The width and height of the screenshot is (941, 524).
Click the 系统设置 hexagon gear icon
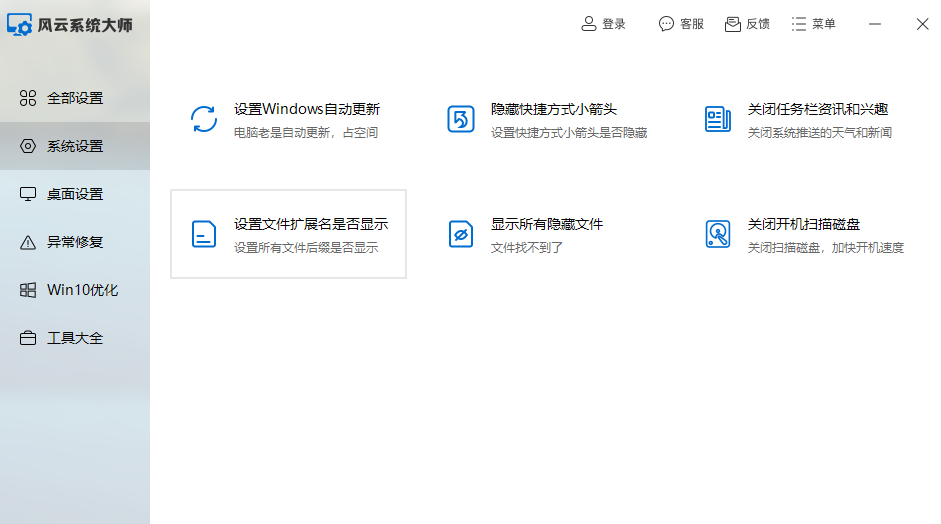(x=28, y=146)
